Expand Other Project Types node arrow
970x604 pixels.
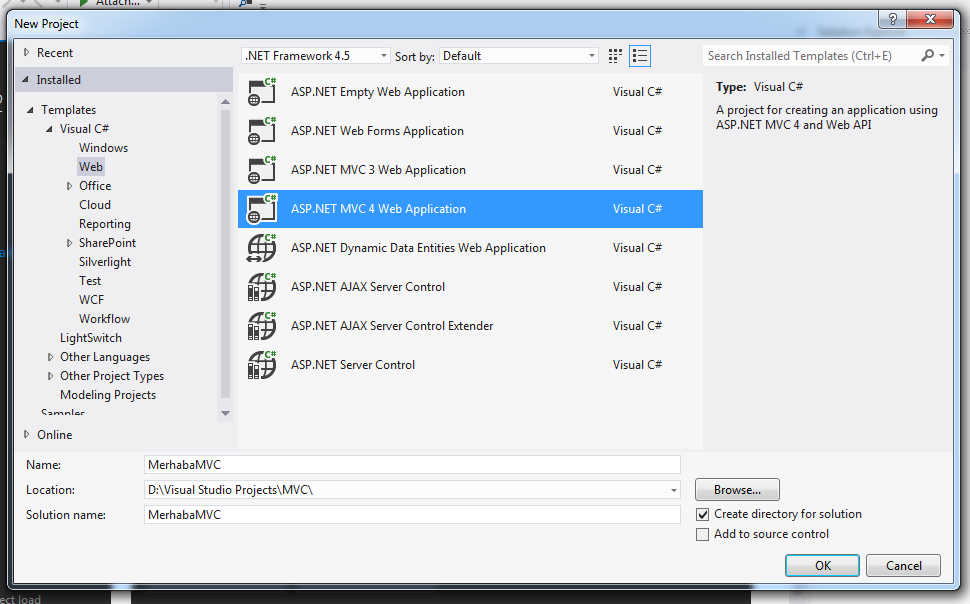click(51, 376)
